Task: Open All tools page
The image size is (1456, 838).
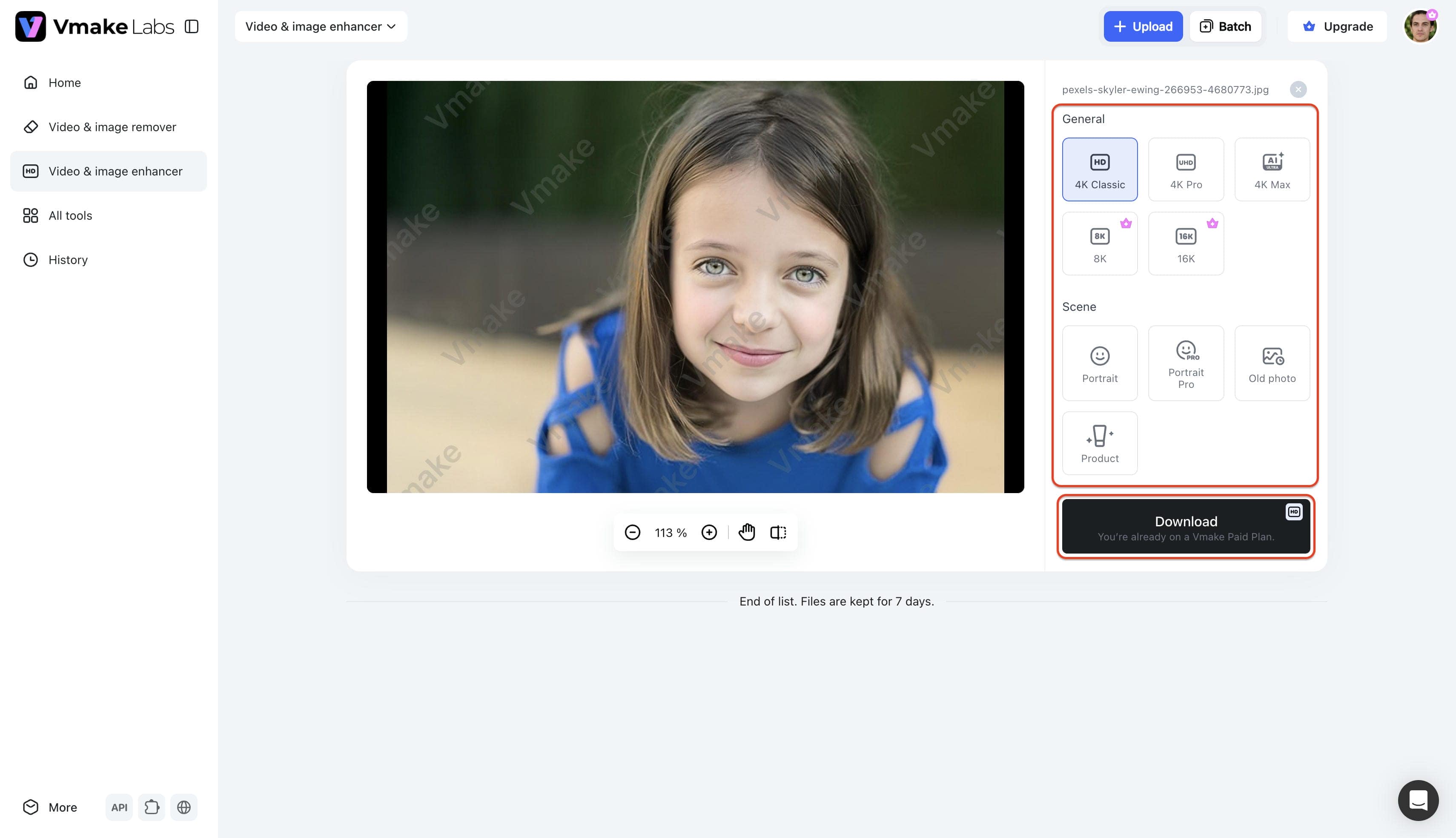Action: tap(109, 216)
